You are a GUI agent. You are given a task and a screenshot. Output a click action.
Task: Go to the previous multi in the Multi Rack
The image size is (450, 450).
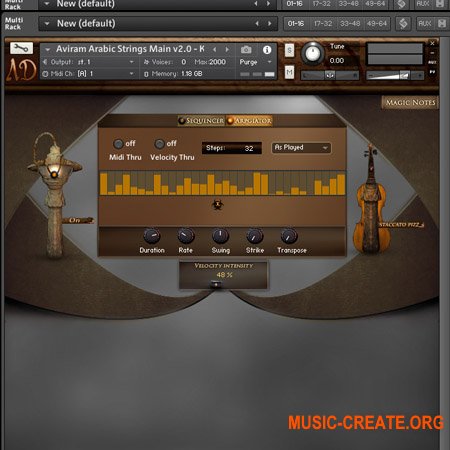tap(257, 24)
